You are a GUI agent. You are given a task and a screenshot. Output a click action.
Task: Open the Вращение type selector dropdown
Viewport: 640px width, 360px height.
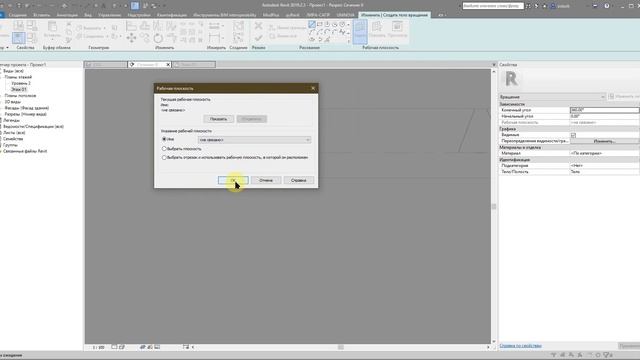(x=552, y=97)
